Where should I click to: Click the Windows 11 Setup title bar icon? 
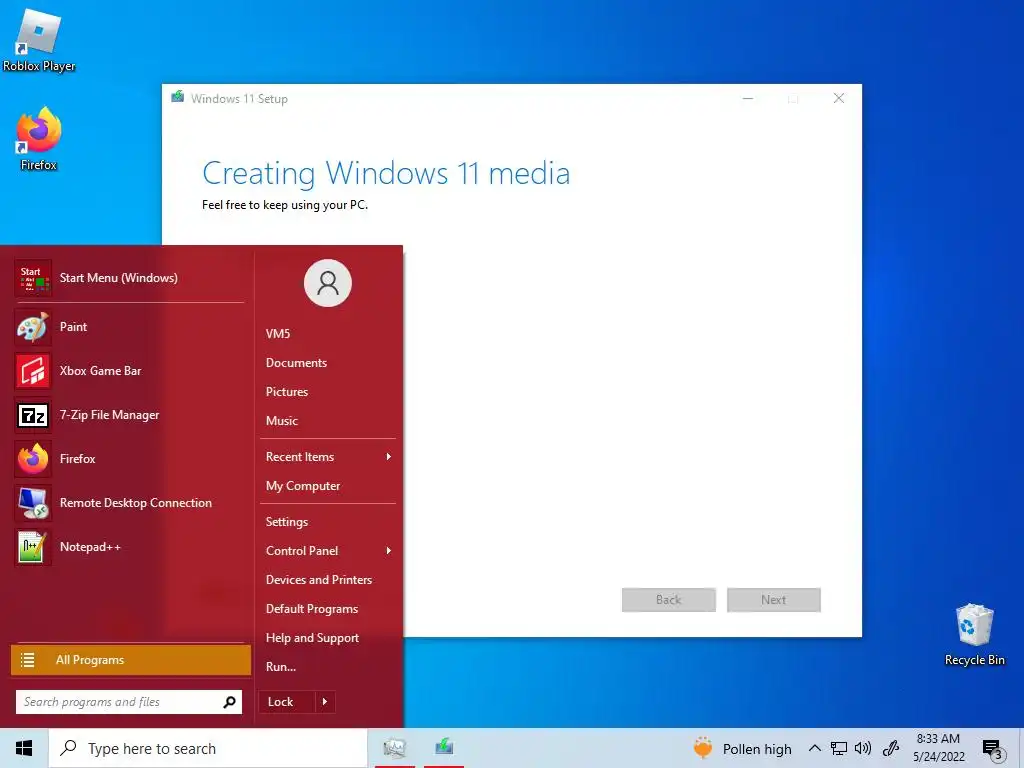178,97
